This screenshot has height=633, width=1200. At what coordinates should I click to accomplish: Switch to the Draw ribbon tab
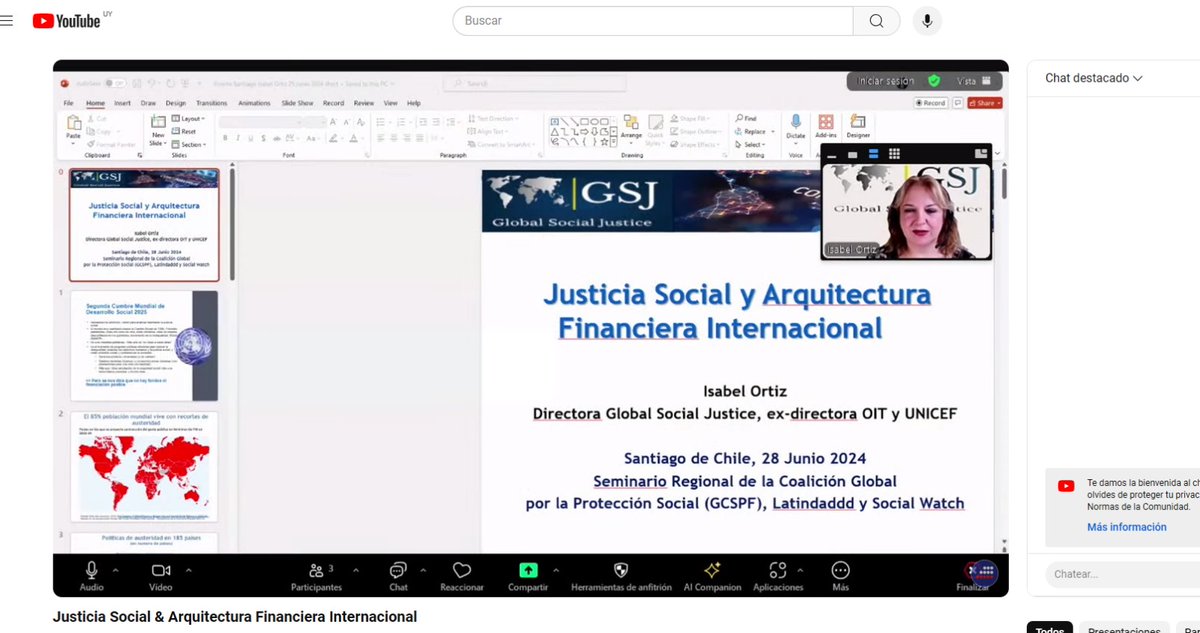point(148,103)
